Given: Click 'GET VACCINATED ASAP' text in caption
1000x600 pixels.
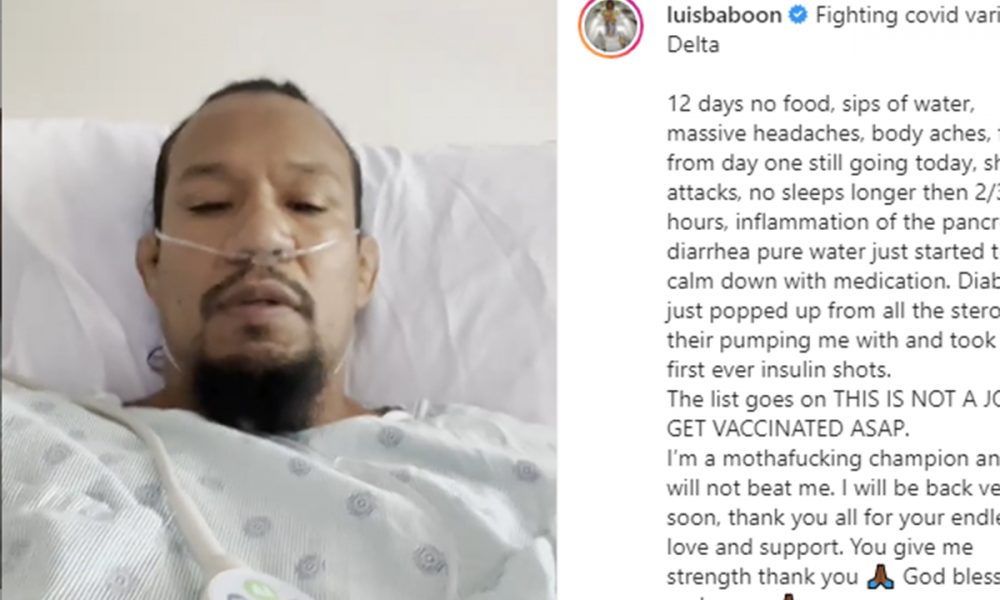Looking at the screenshot, I should point(788,428).
